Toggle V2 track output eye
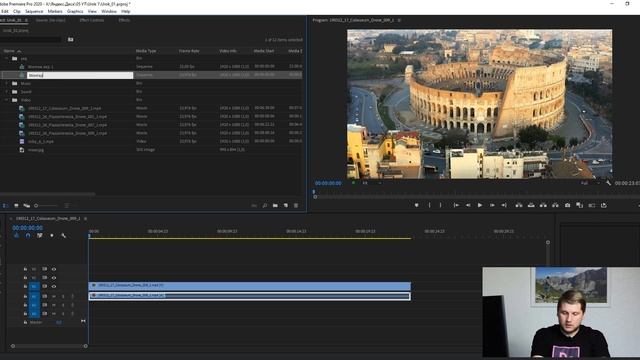This screenshot has width=640, height=360. pos(54,278)
